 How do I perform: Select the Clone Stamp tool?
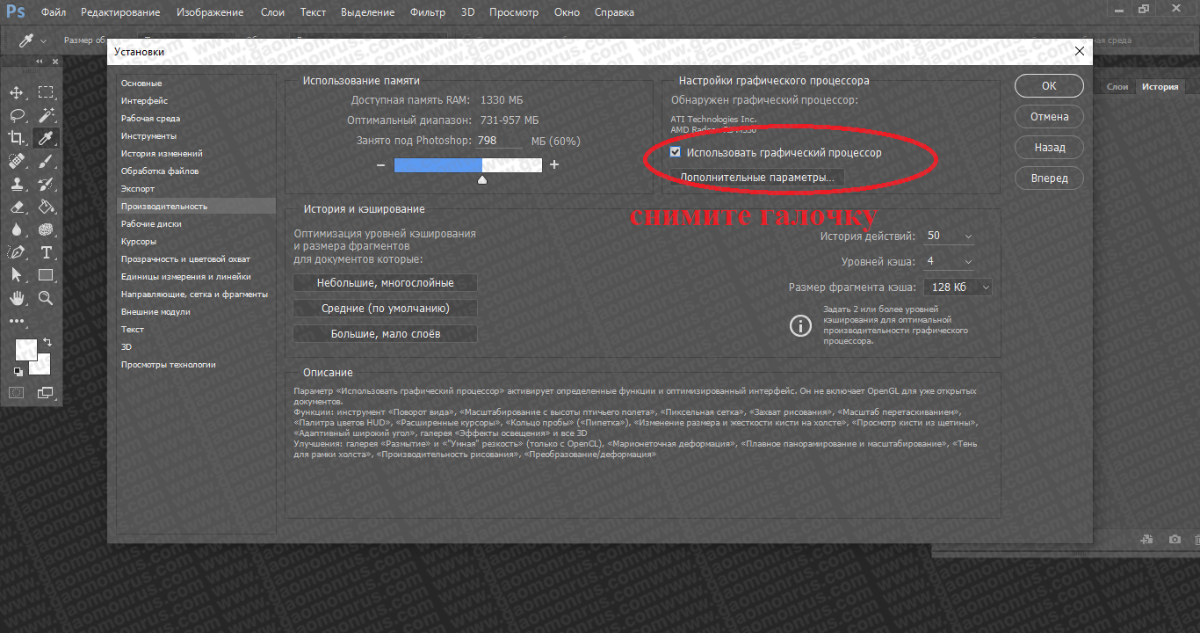17,184
